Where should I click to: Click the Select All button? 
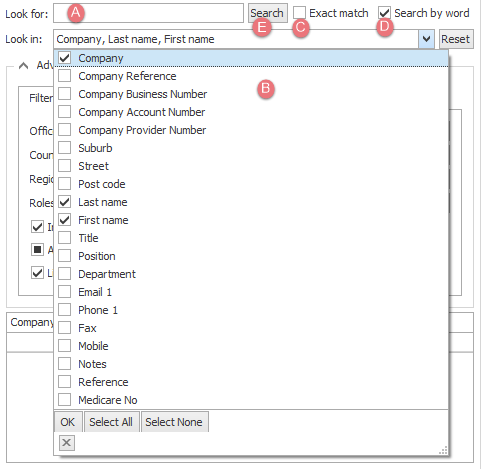click(x=111, y=422)
